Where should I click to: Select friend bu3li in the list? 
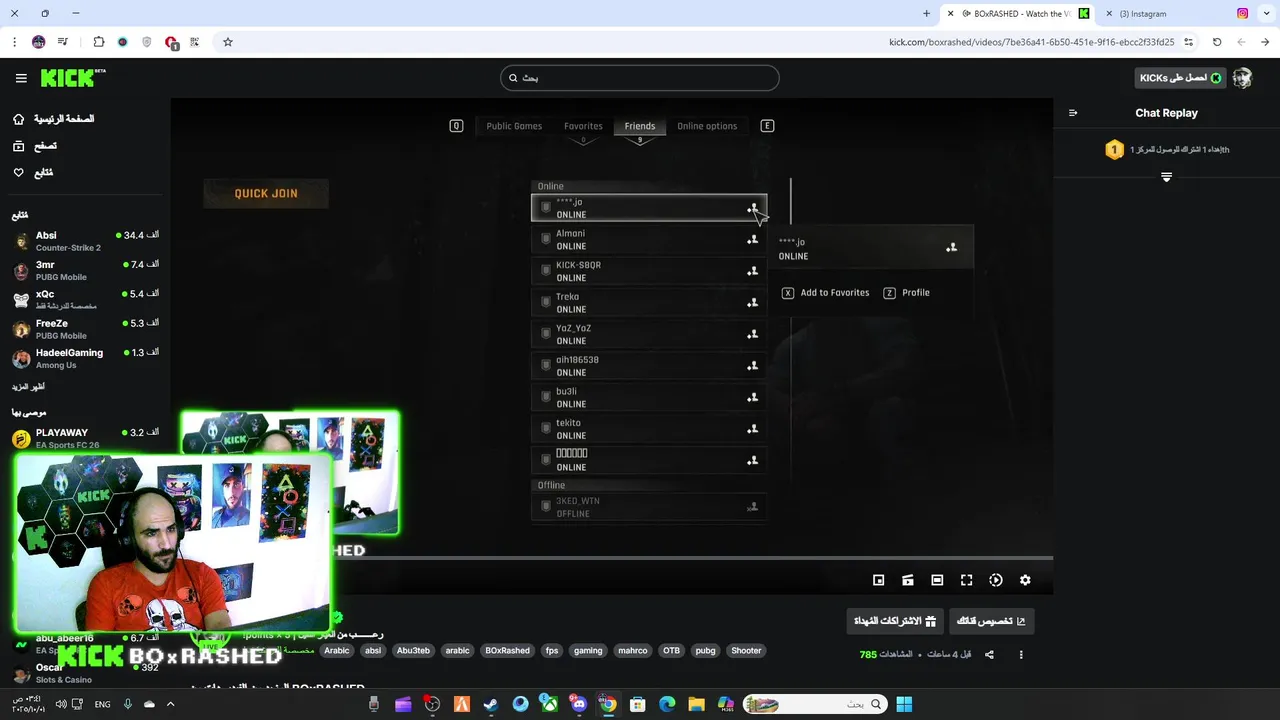(649, 398)
